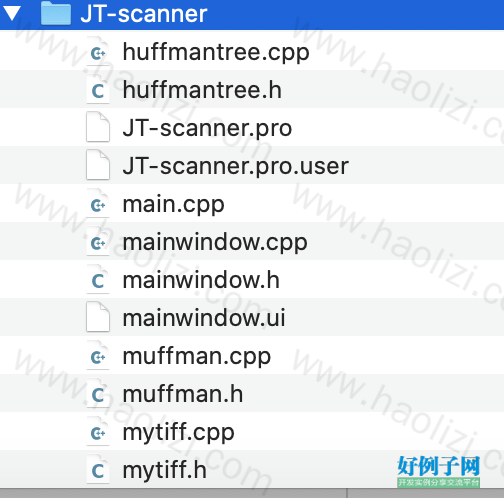This screenshot has height=498, width=504.
Task: Click the muffman.h header file icon
Action: (98, 393)
